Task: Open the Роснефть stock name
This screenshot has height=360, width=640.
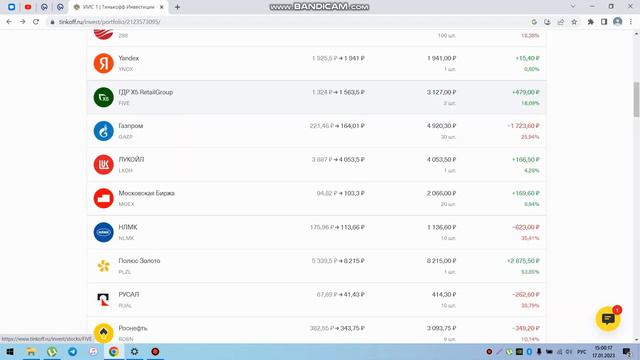Action: point(133,328)
